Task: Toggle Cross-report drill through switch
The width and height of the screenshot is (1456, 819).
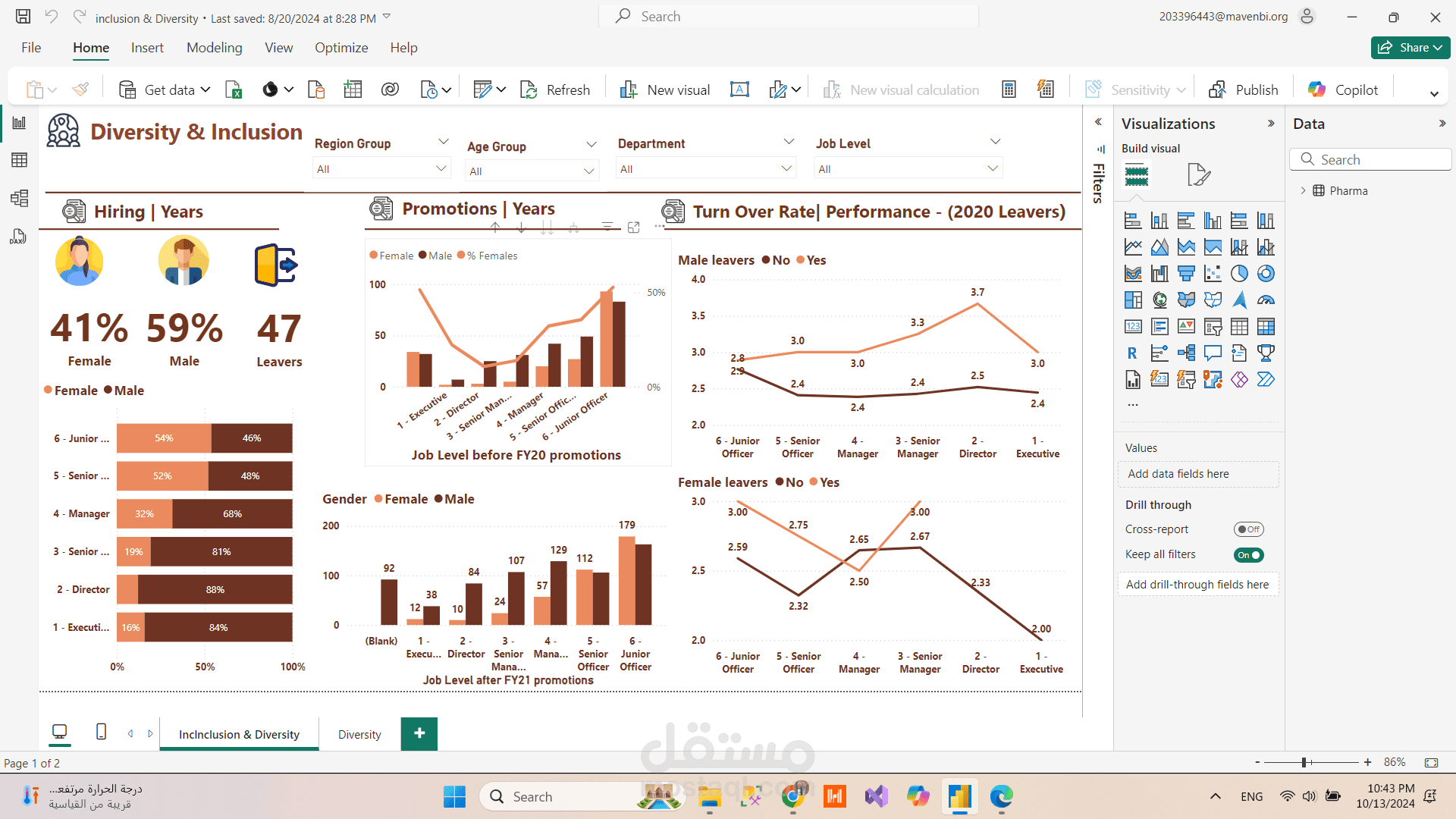Action: [x=1248, y=529]
